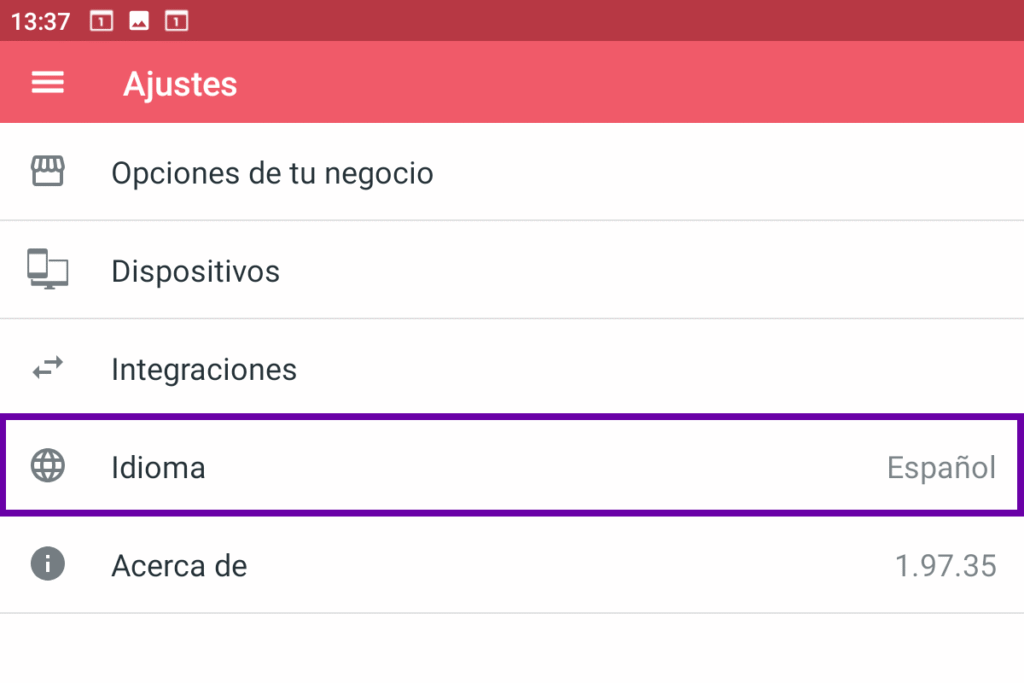Tap first calendar notification icon in status bar

click(x=102, y=20)
